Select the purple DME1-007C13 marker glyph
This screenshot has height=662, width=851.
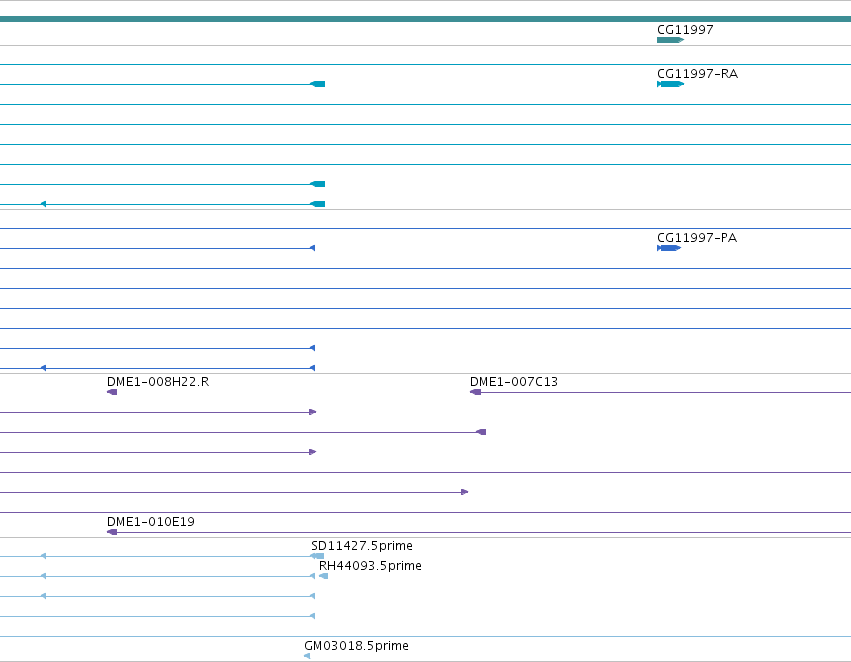[x=475, y=392]
